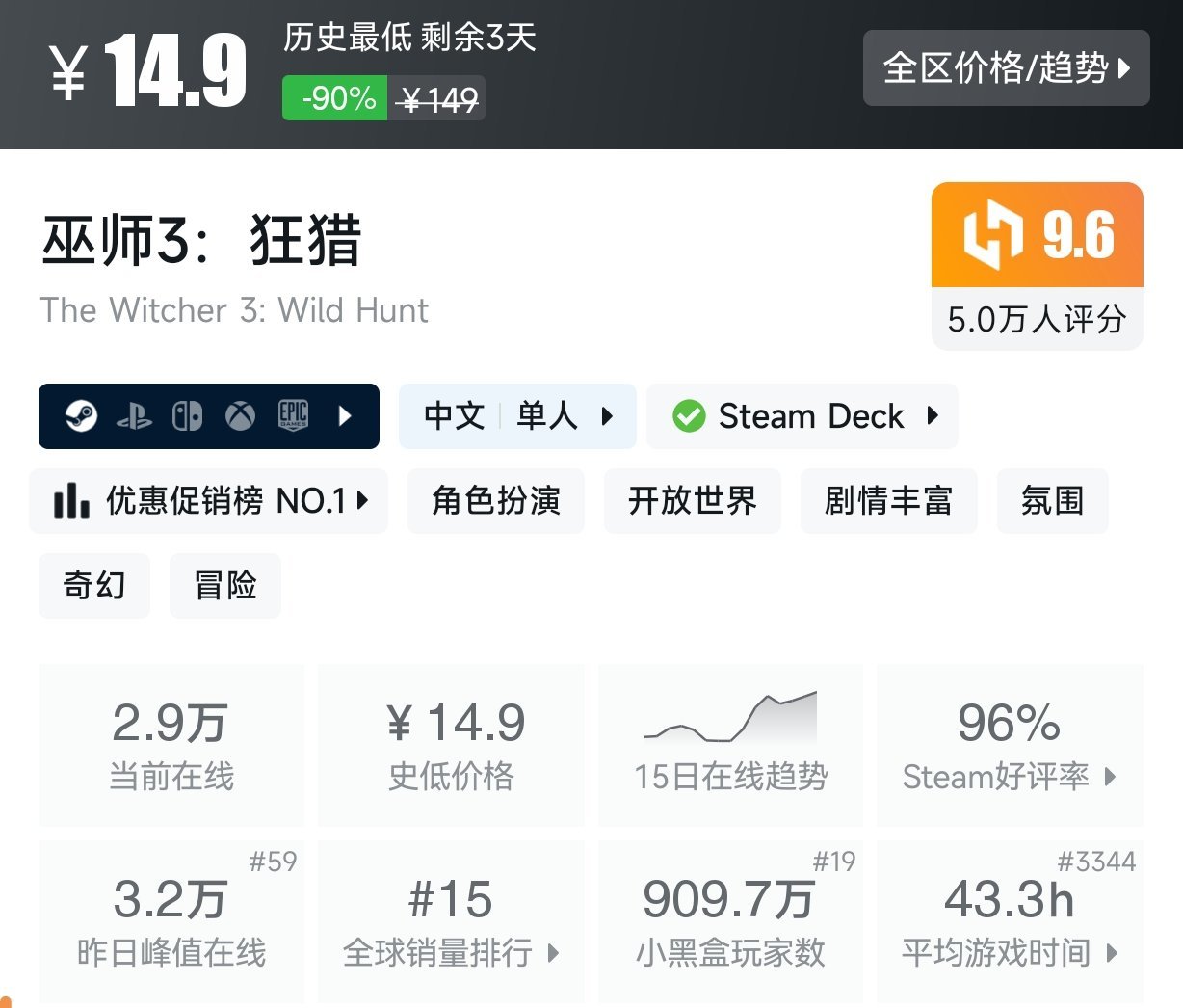Click the 历史最低 剩余3天 label
1183x1008 pixels.
coord(409,38)
